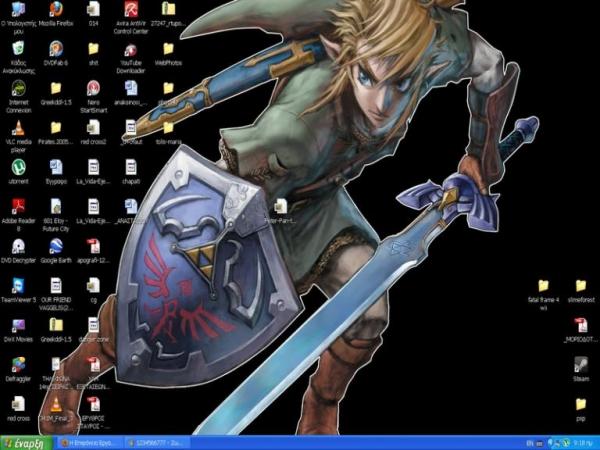The image size is (600, 450).
Task: Select the DVDFab 6 icon
Action: (x=55, y=48)
